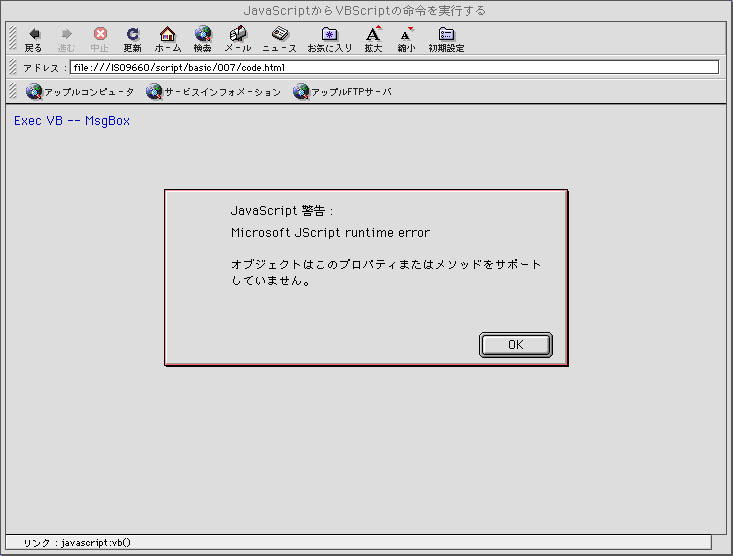733x556 pixels.
Task: Click the Microsoft JScript runtime error text
Action: [330, 232]
